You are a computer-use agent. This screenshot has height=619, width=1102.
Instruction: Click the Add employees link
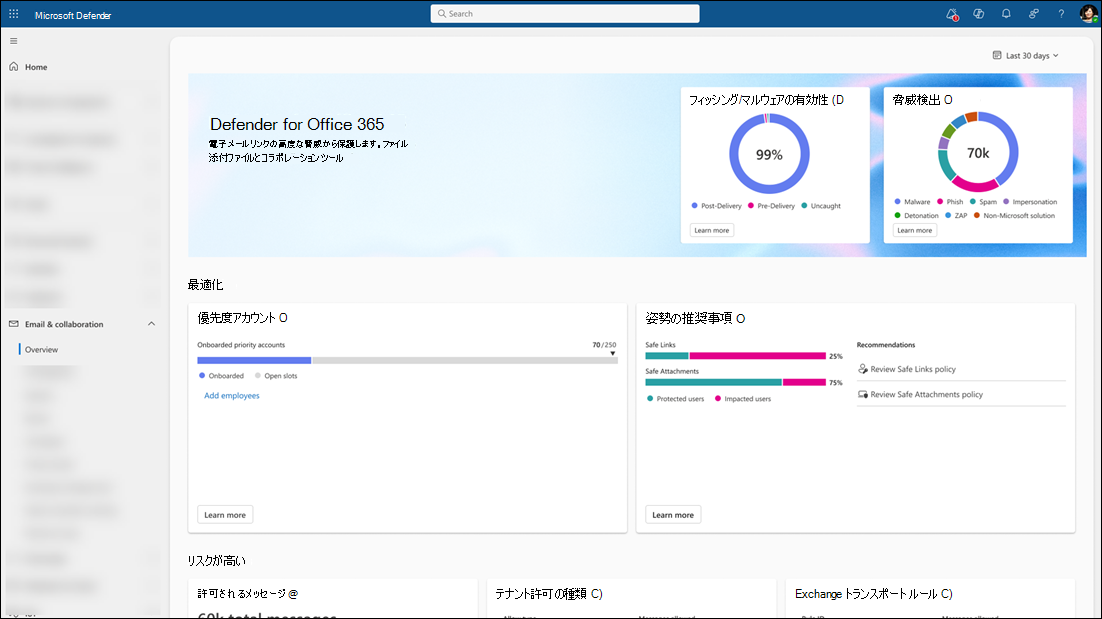point(232,396)
